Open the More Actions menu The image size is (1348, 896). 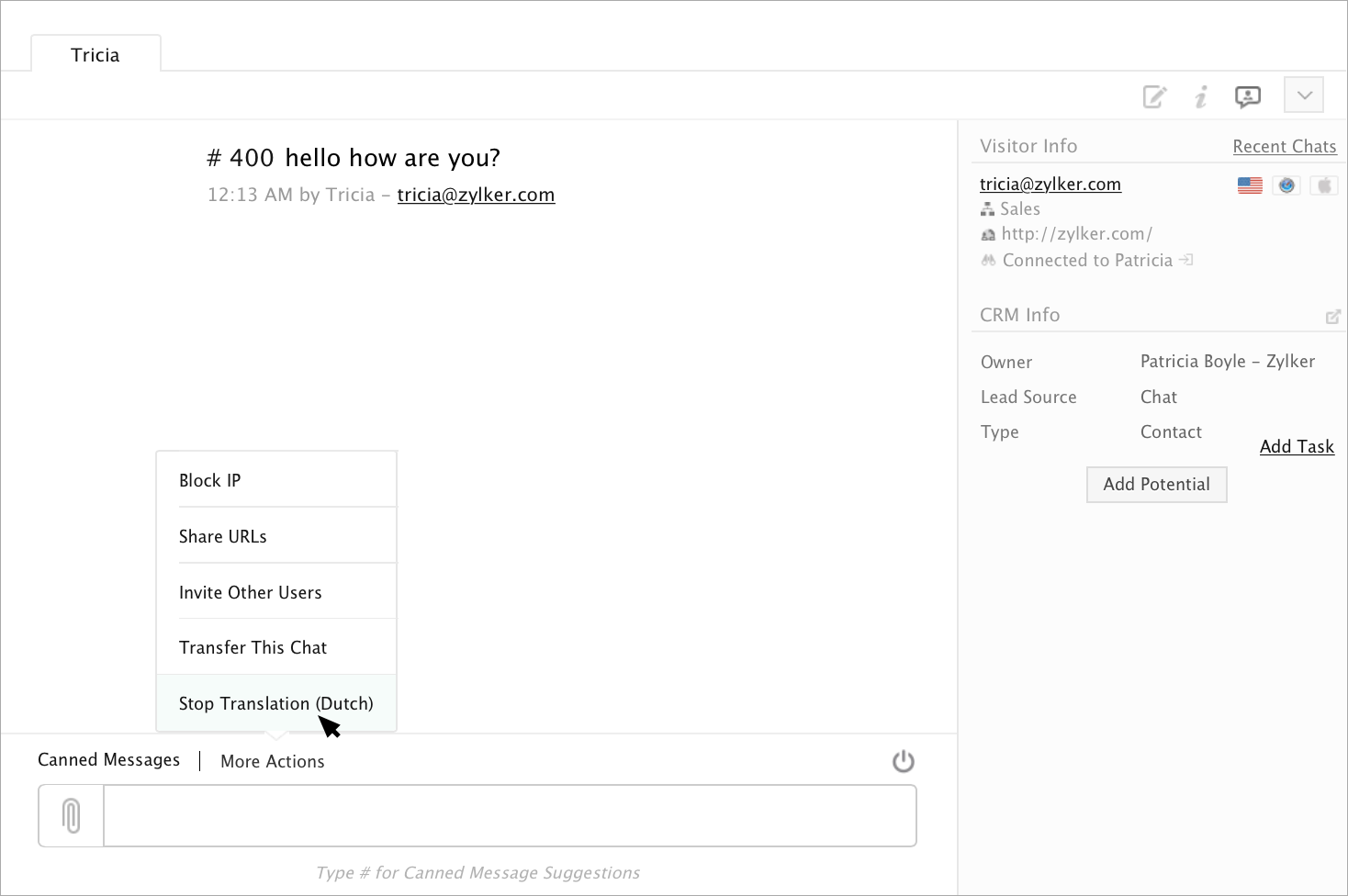[273, 762]
